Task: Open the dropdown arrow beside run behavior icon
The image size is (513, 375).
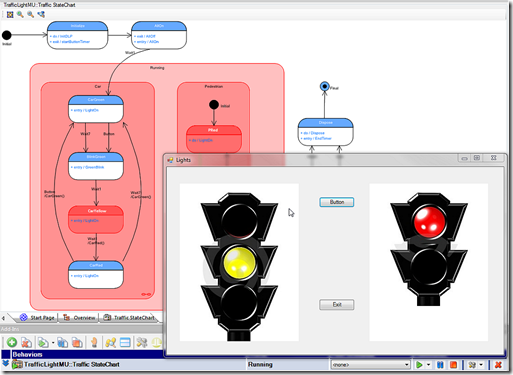Action: click(x=53, y=342)
